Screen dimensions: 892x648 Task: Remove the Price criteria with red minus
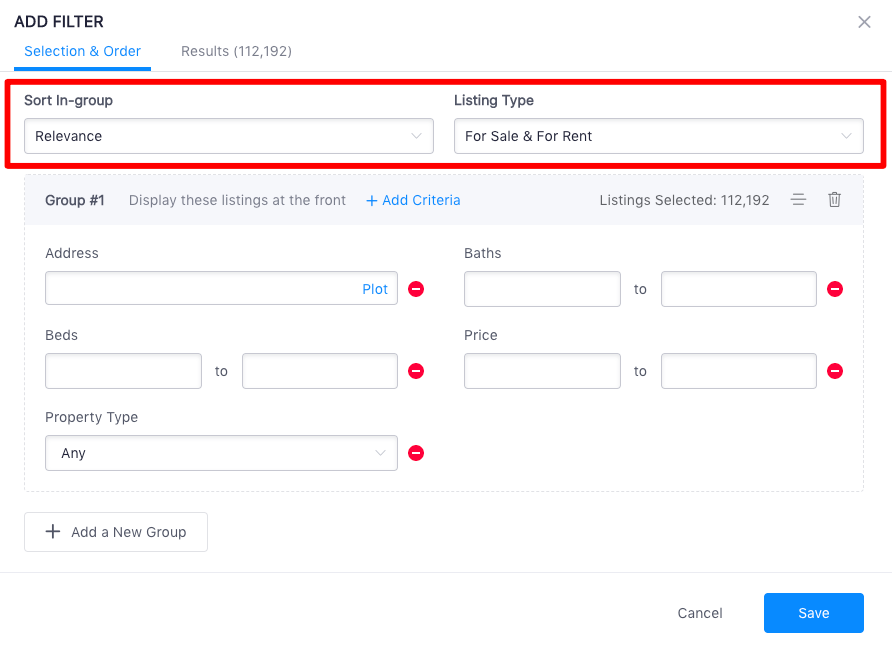[x=835, y=371]
